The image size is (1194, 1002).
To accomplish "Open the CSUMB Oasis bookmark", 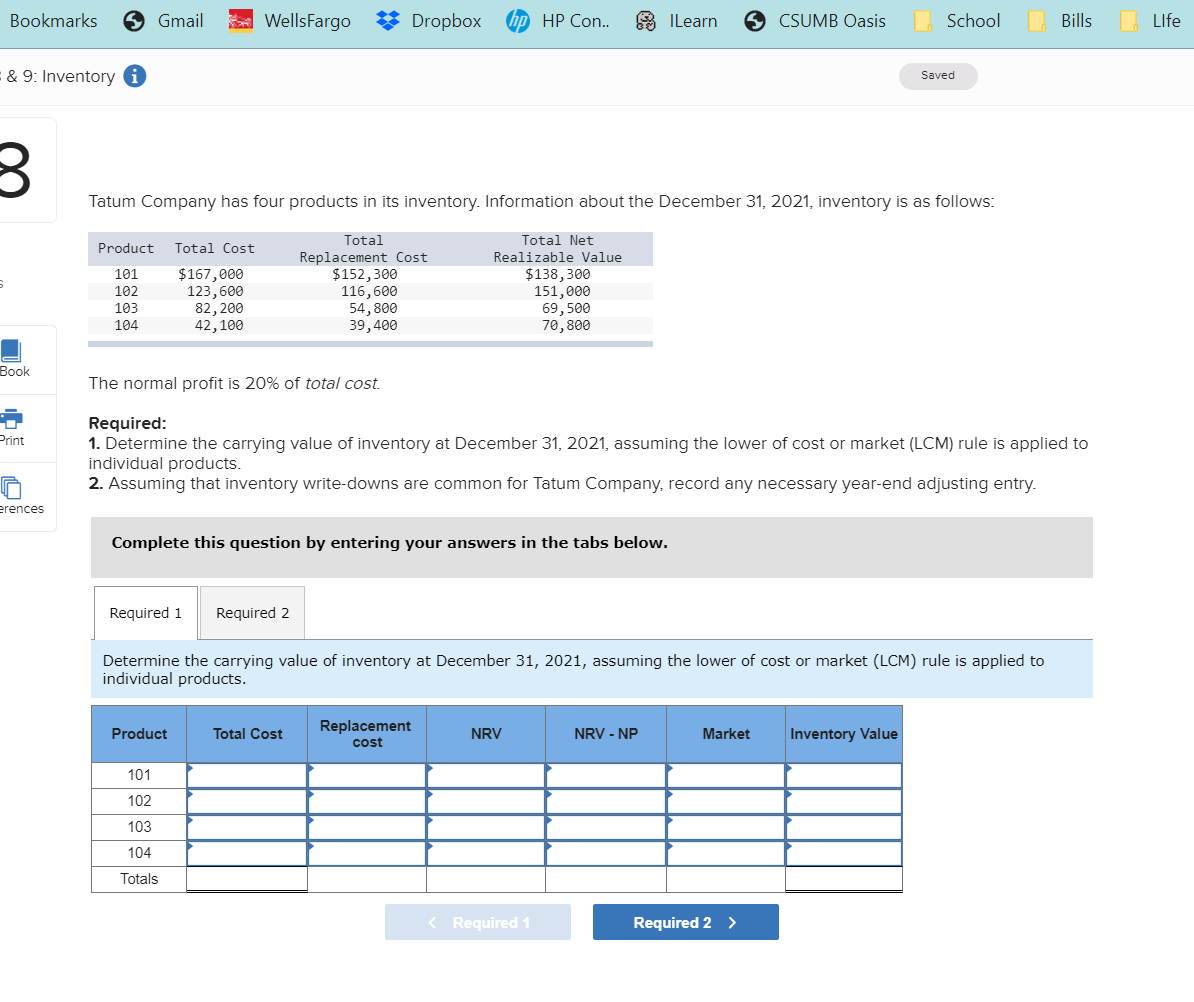I will click(814, 20).
